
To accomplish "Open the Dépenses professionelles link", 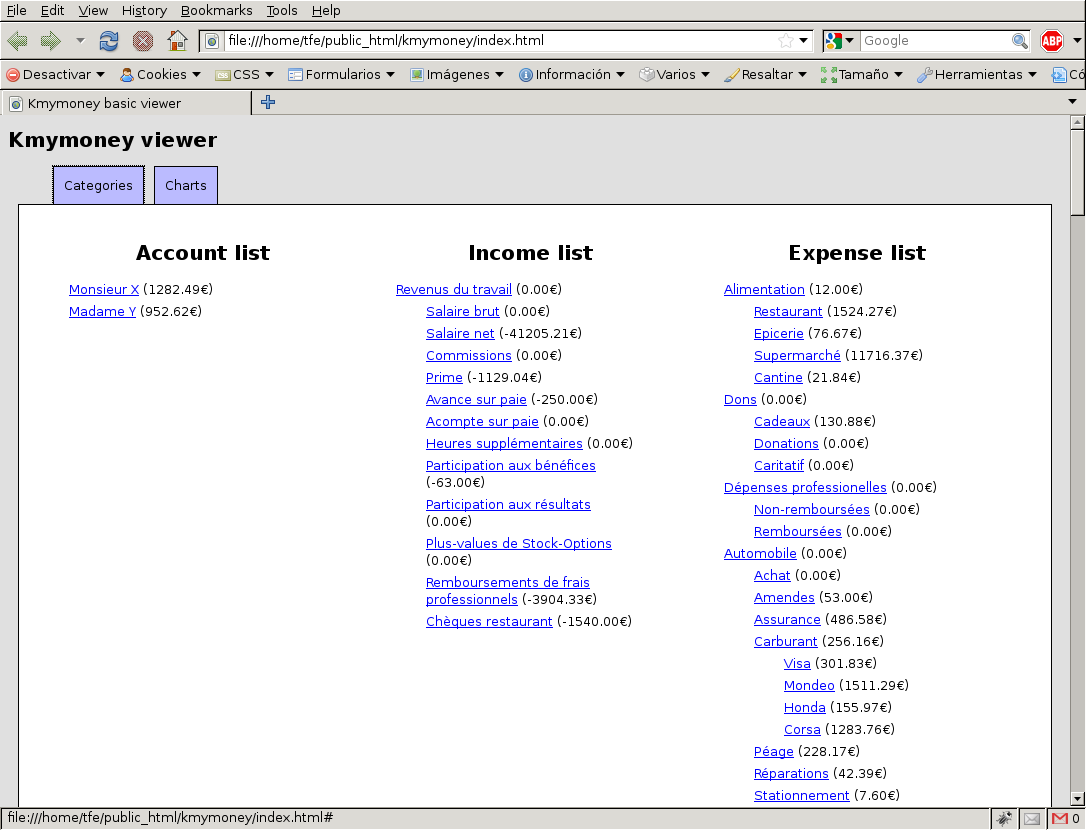I will [x=805, y=488].
